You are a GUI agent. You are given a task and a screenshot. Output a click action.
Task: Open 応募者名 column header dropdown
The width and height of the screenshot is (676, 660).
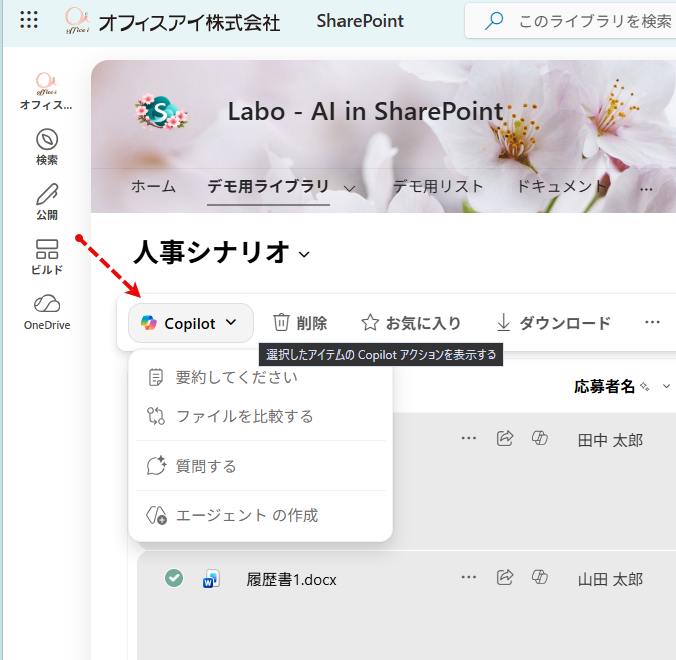coord(666,386)
